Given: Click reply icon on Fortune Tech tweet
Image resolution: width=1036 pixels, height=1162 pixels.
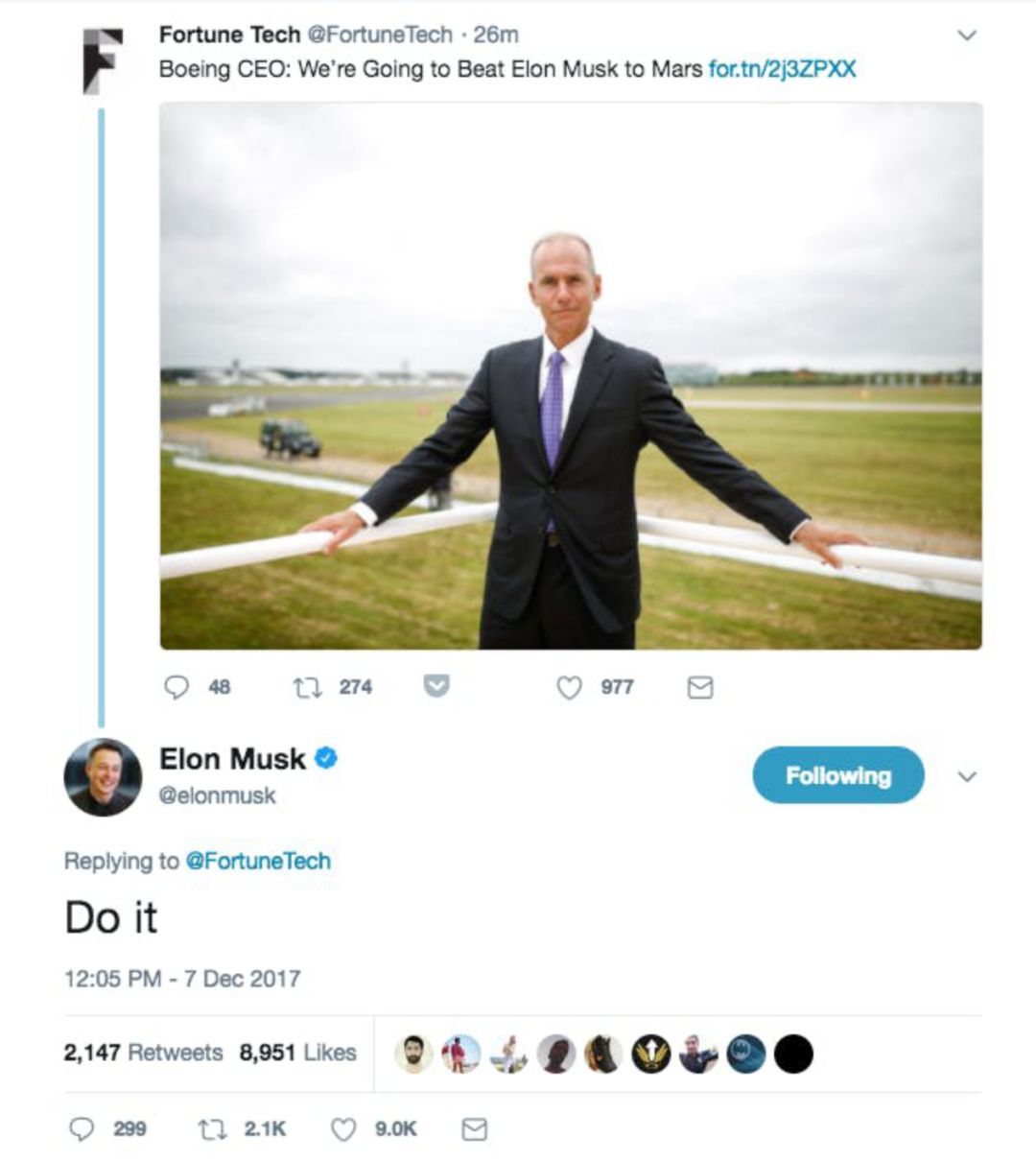Looking at the screenshot, I should point(177,687).
